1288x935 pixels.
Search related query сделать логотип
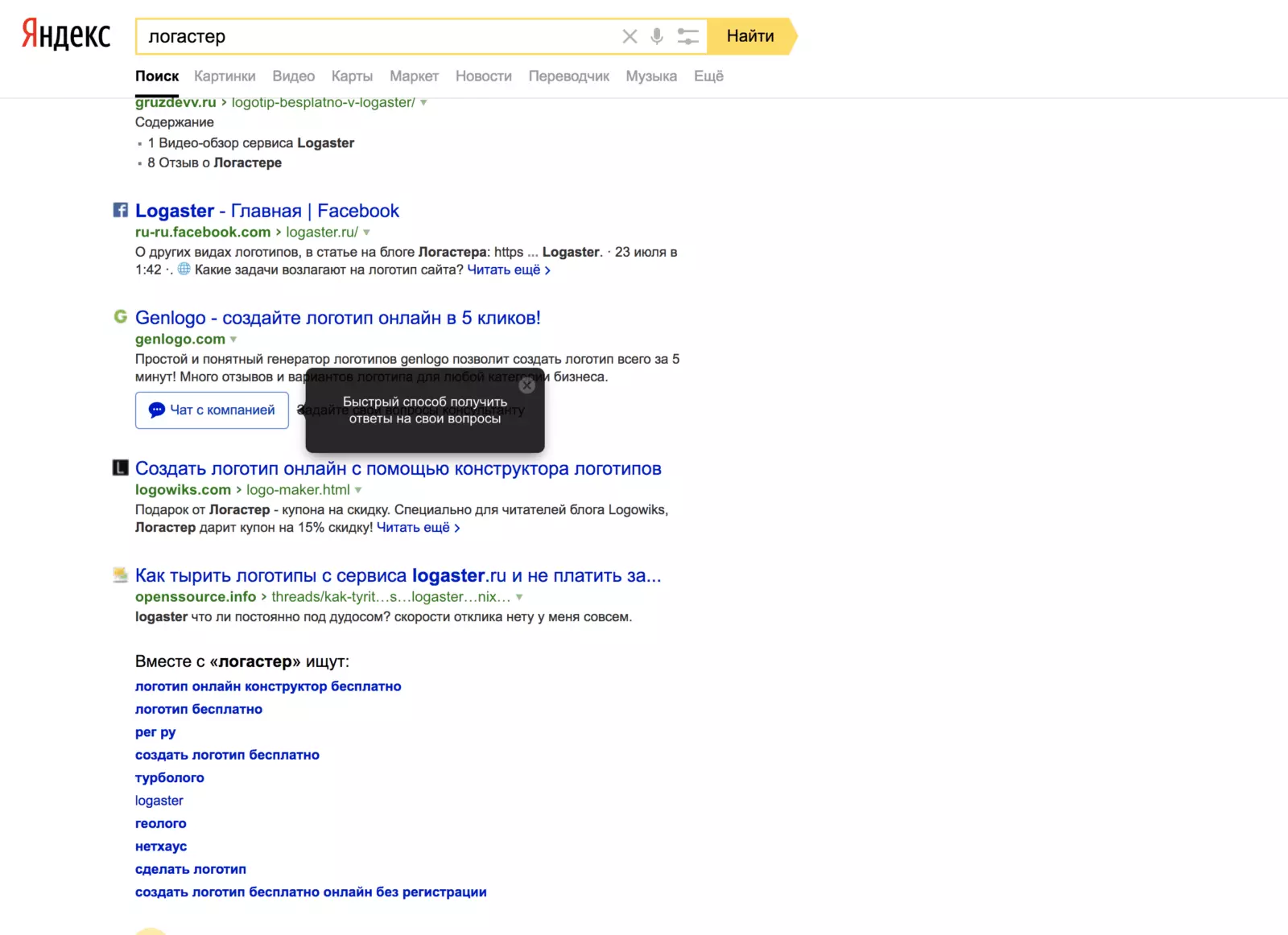191,869
